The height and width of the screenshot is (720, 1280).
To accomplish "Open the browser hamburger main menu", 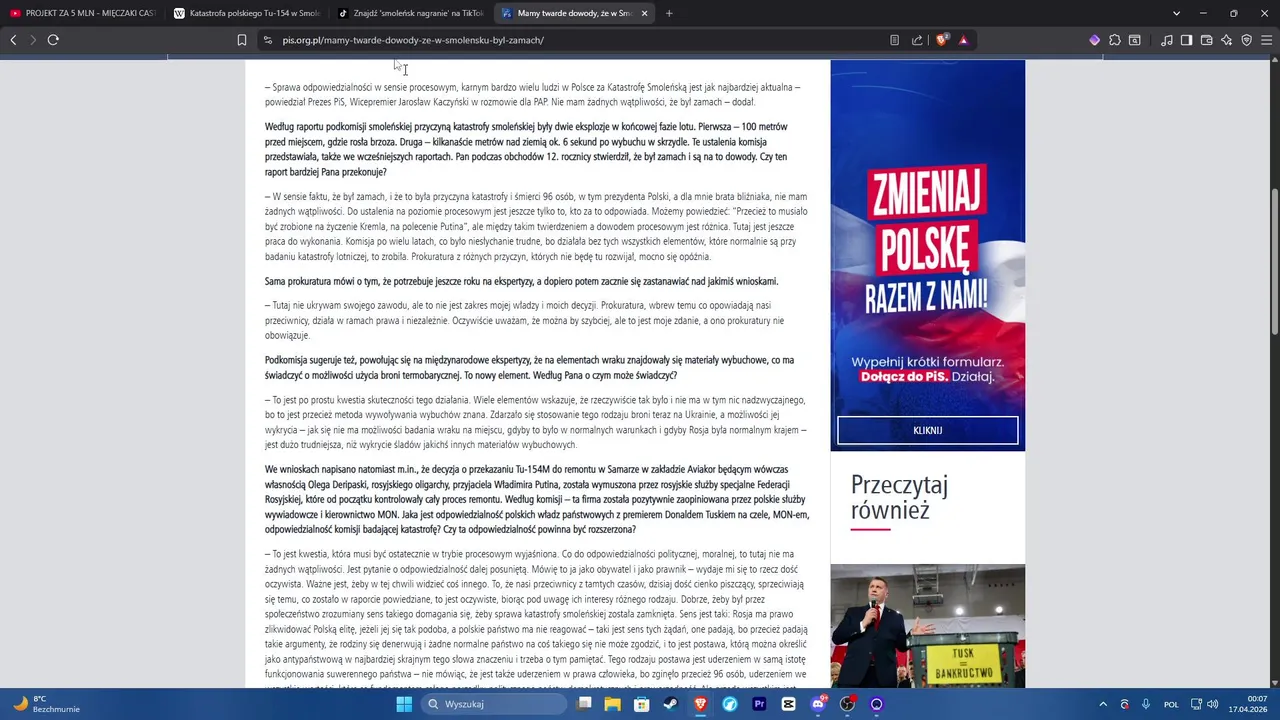I will [1267, 40].
